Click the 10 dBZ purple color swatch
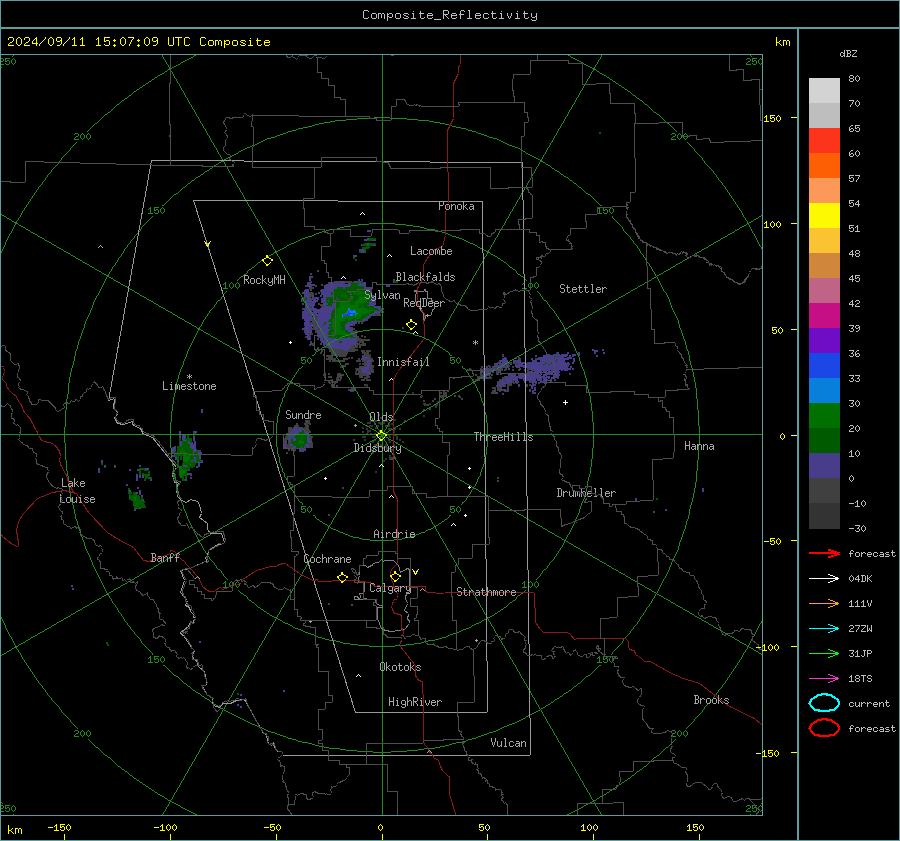 coord(824,465)
